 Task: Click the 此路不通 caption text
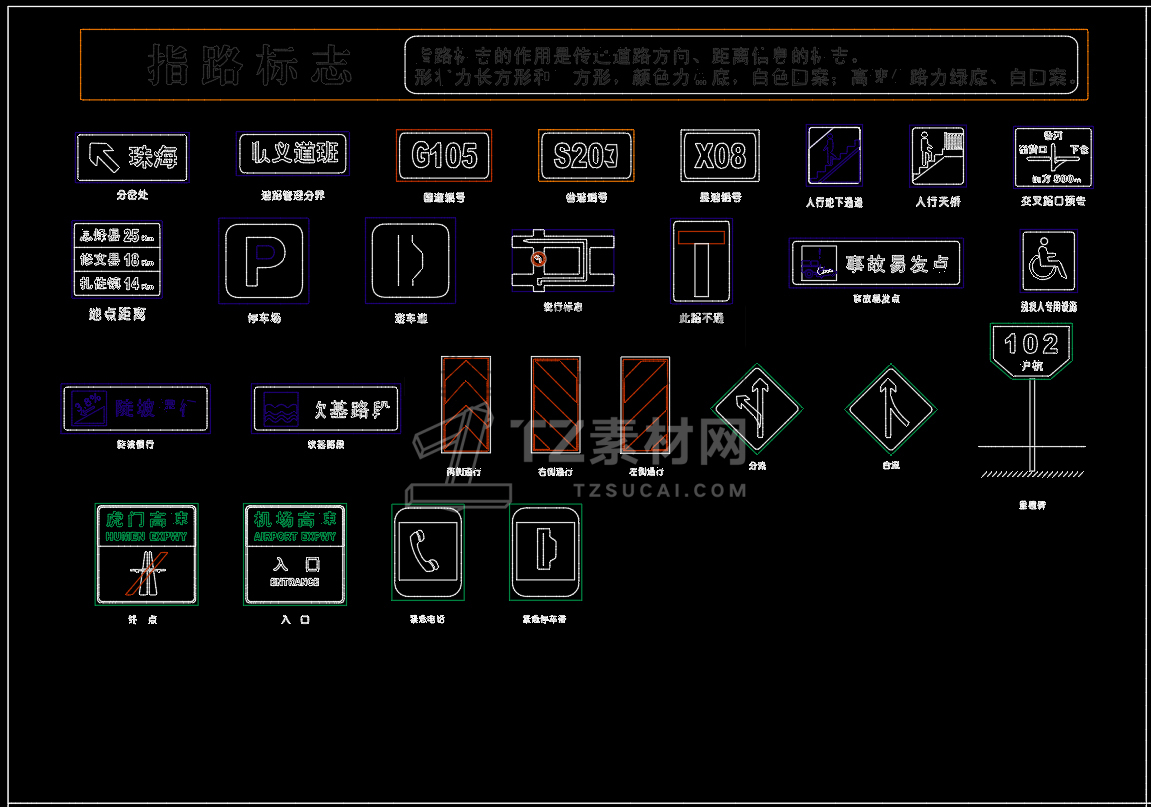(701, 318)
